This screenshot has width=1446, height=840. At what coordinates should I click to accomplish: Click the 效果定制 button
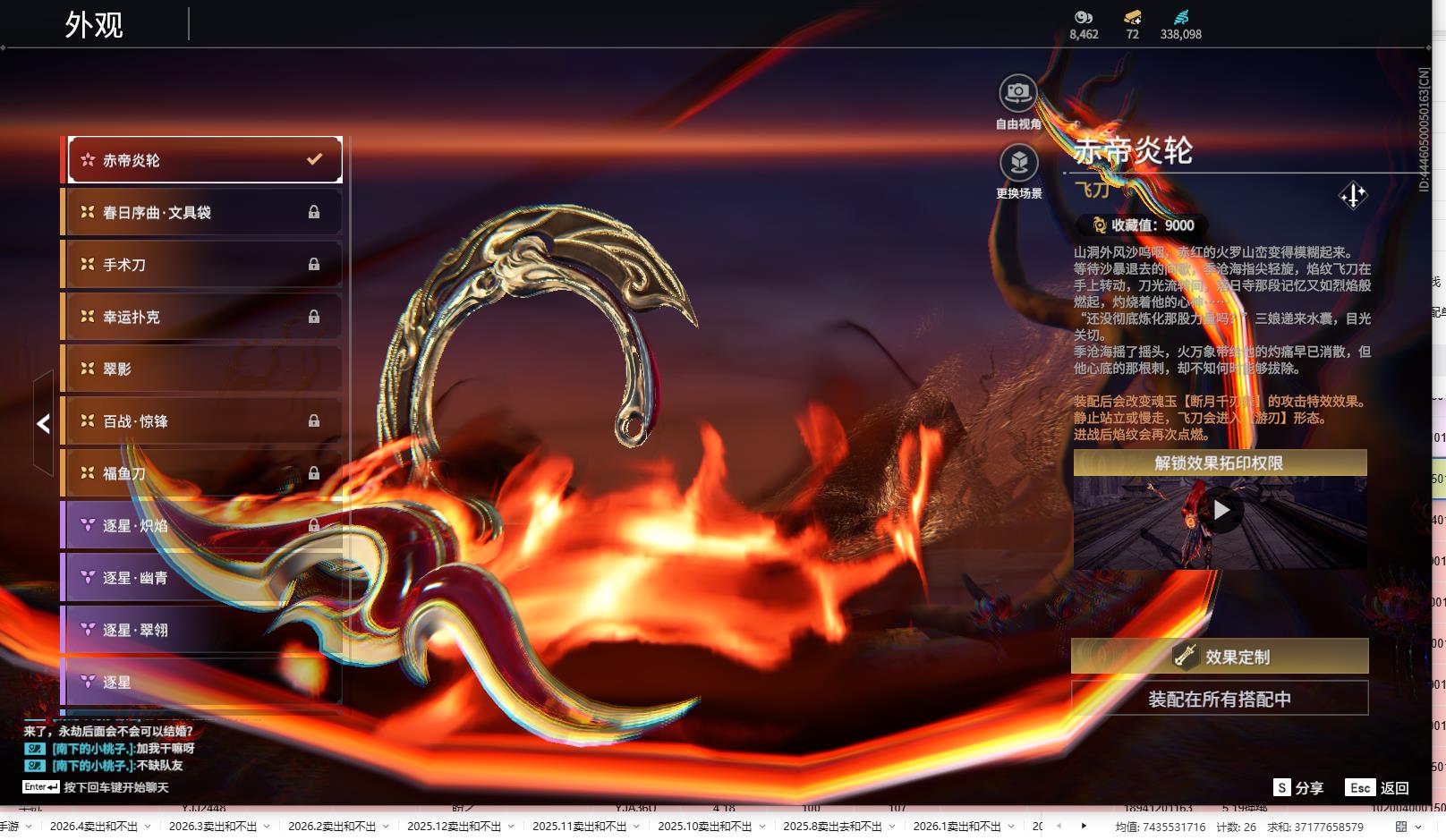(1220, 657)
